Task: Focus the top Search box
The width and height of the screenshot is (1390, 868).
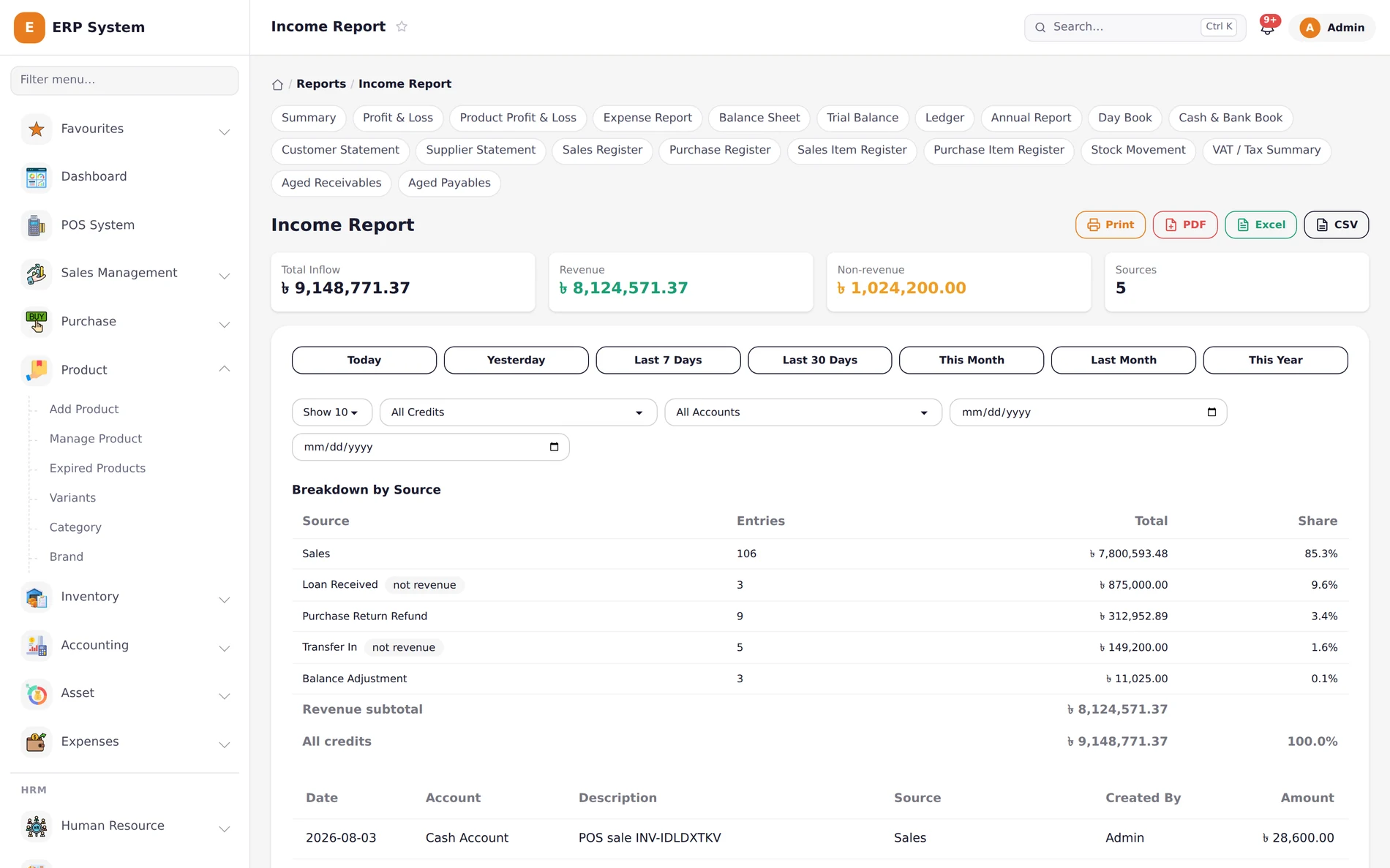Action: pyautogui.click(x=1135, y=28)
